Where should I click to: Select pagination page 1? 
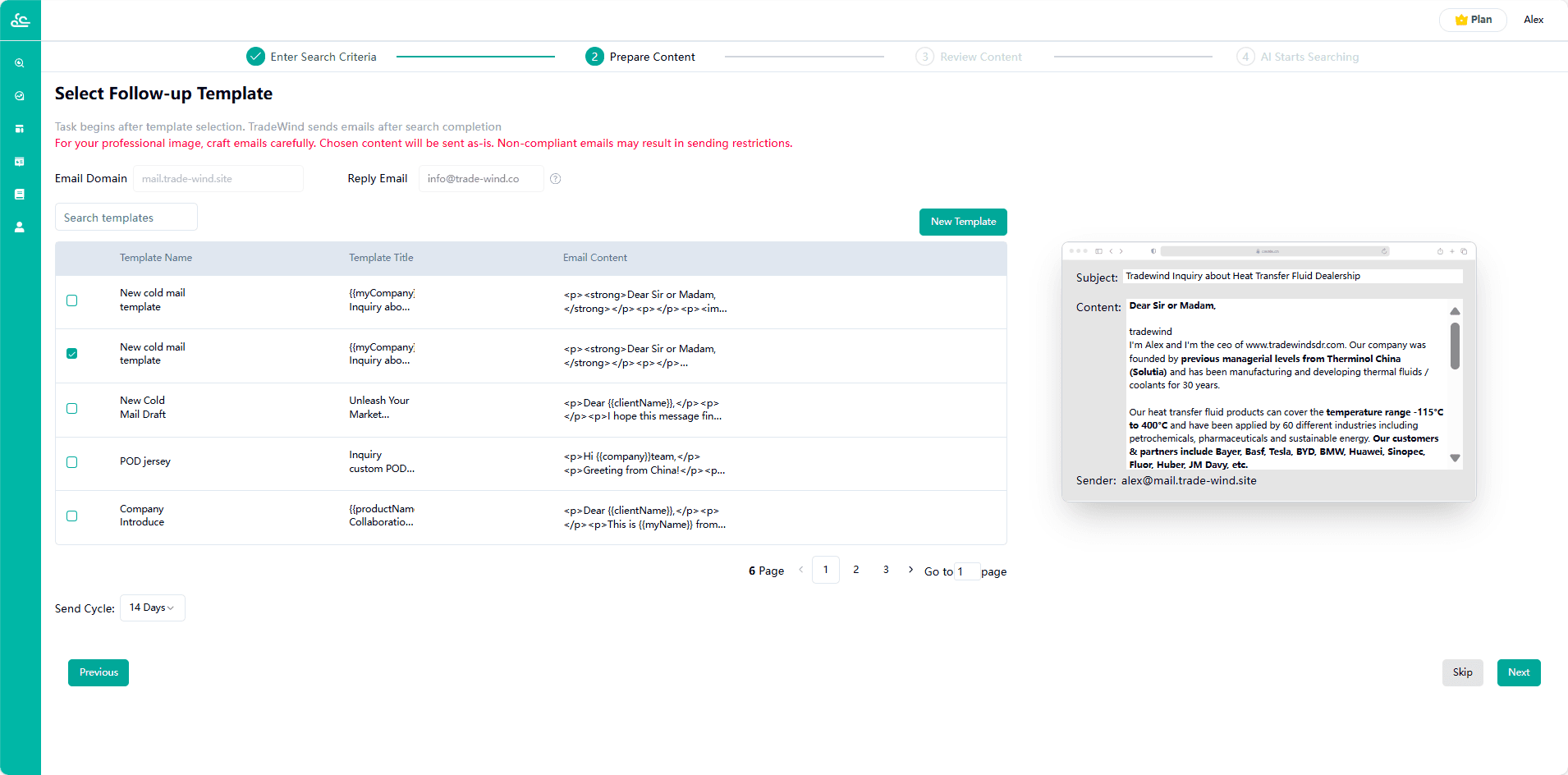coord(826,570)
